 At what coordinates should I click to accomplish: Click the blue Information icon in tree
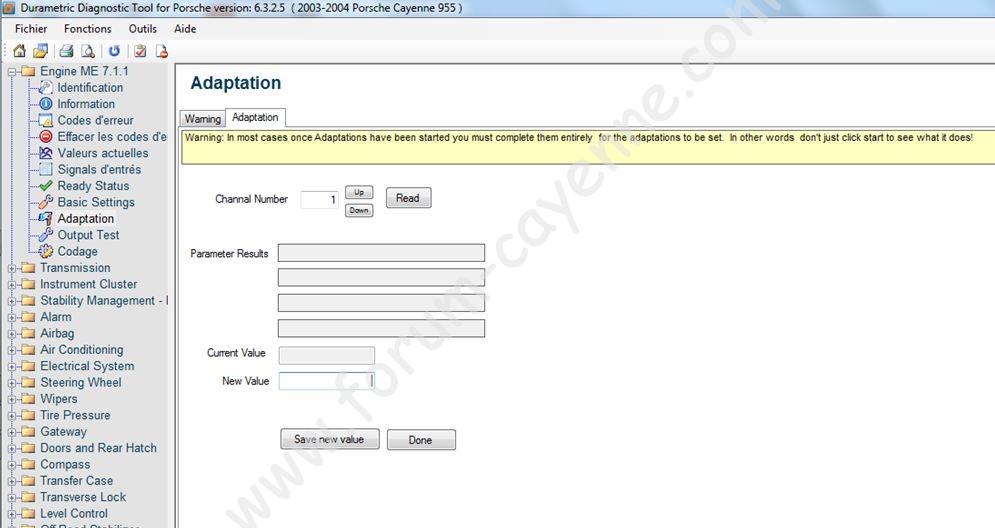(x=46, y=104)
